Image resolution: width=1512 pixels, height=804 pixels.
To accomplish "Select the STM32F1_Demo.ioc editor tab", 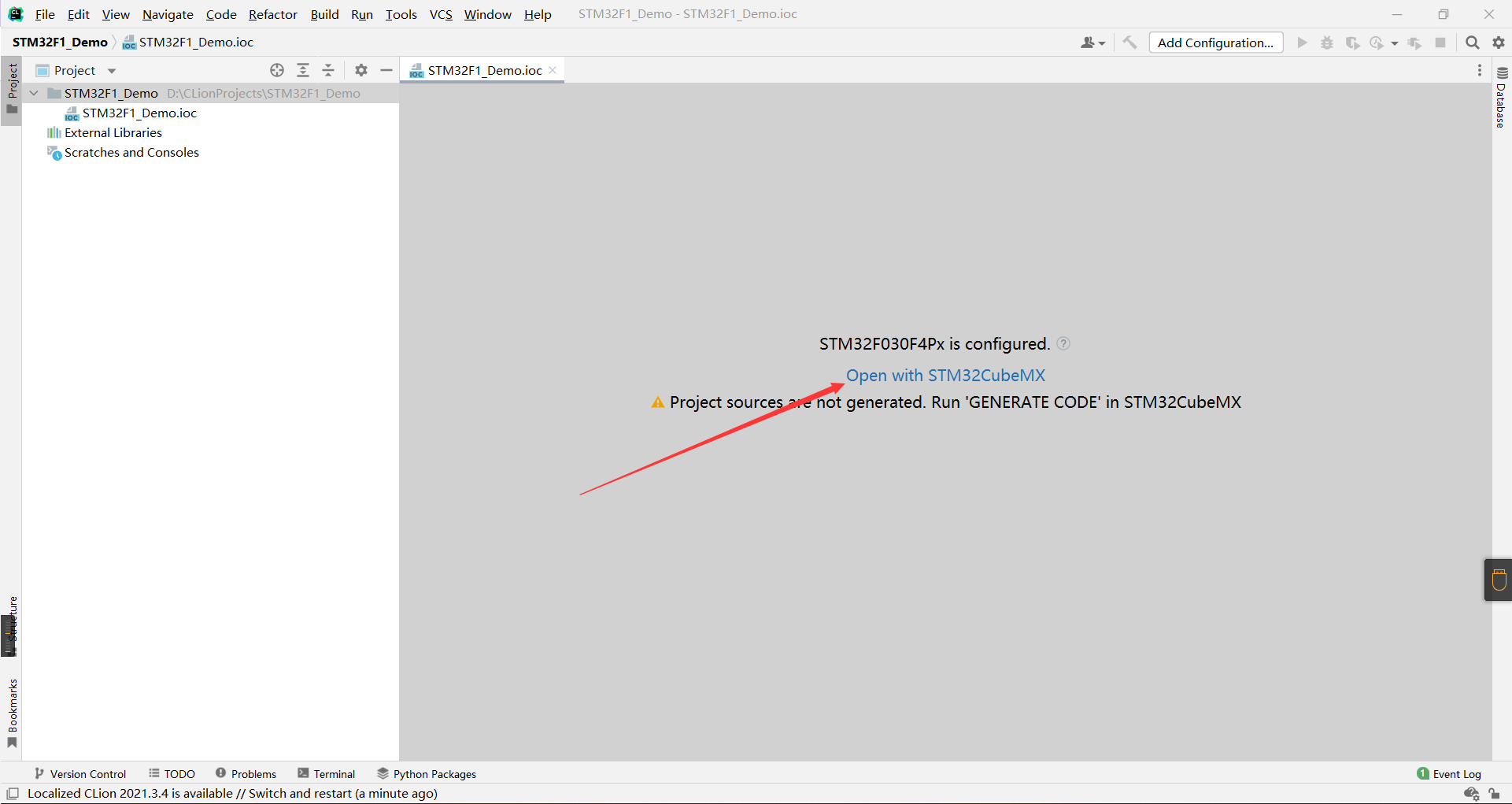I will [x=483, y=70].
